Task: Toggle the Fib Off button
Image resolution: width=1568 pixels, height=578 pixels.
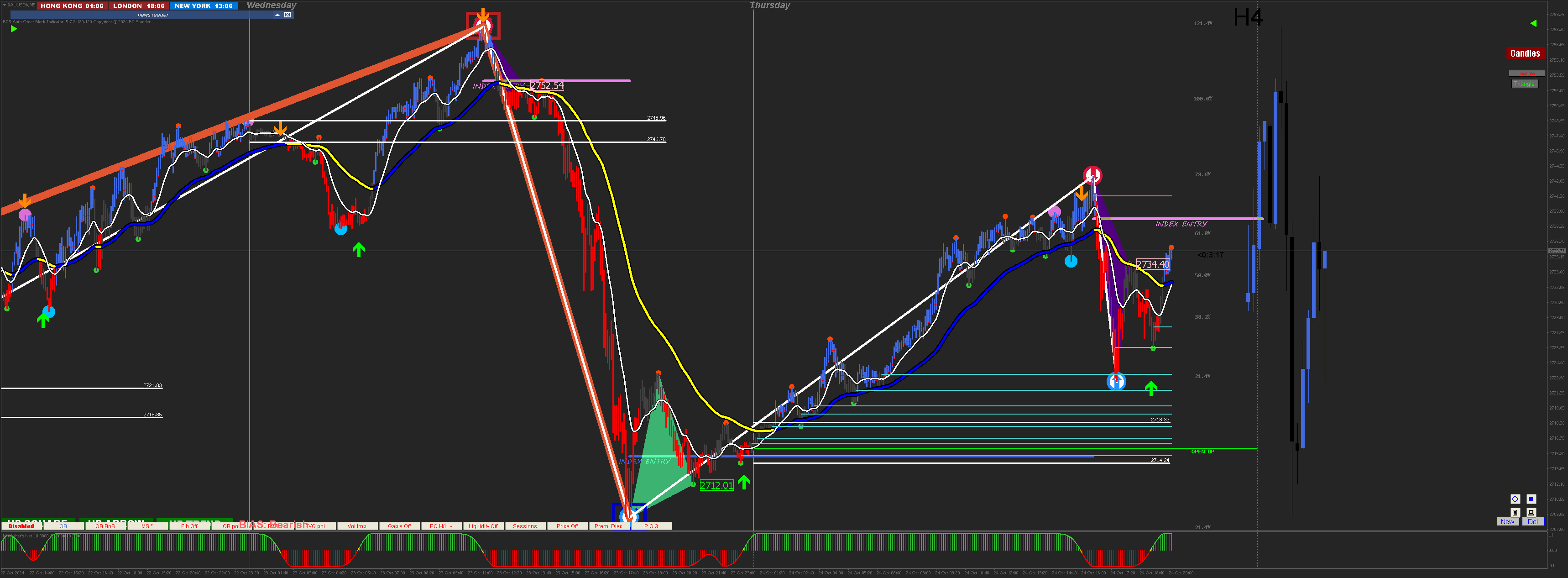Action: pyautogui.click(x=189, y=526)
